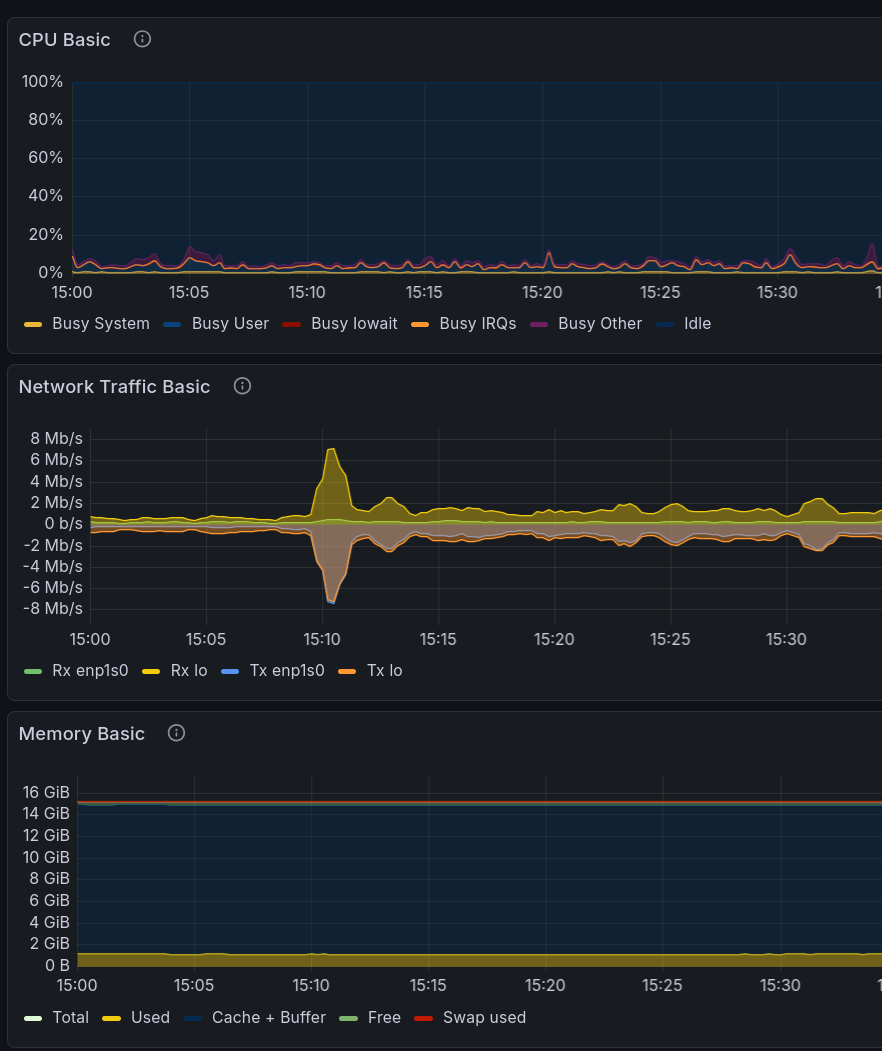
Task: Toggle the Busy Other series
Action: (x=600, y=323)
